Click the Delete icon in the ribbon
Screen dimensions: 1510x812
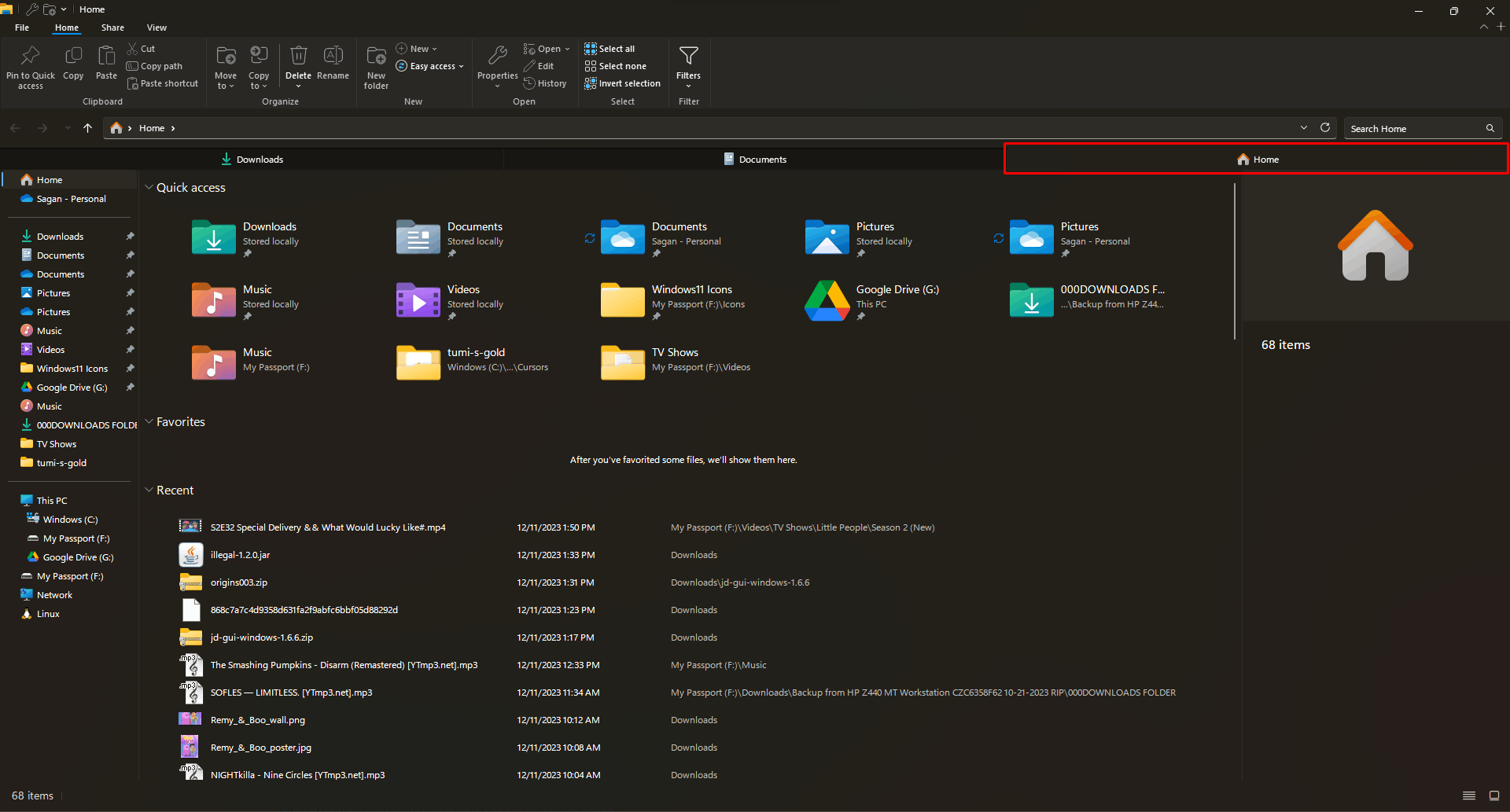pos(298,57)
